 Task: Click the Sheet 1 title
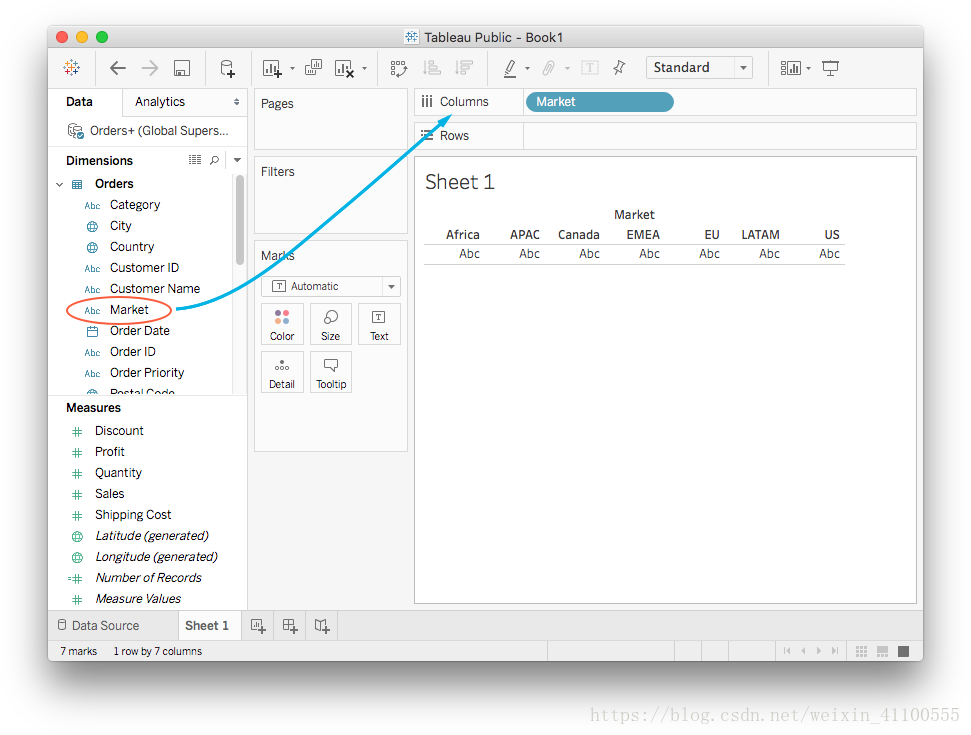[459, 182]
